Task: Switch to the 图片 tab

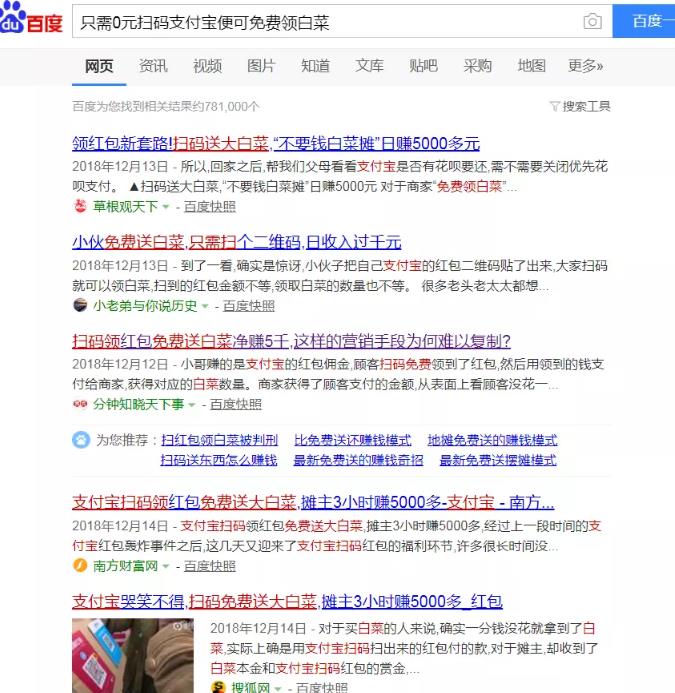Action: tap(261, 66)
